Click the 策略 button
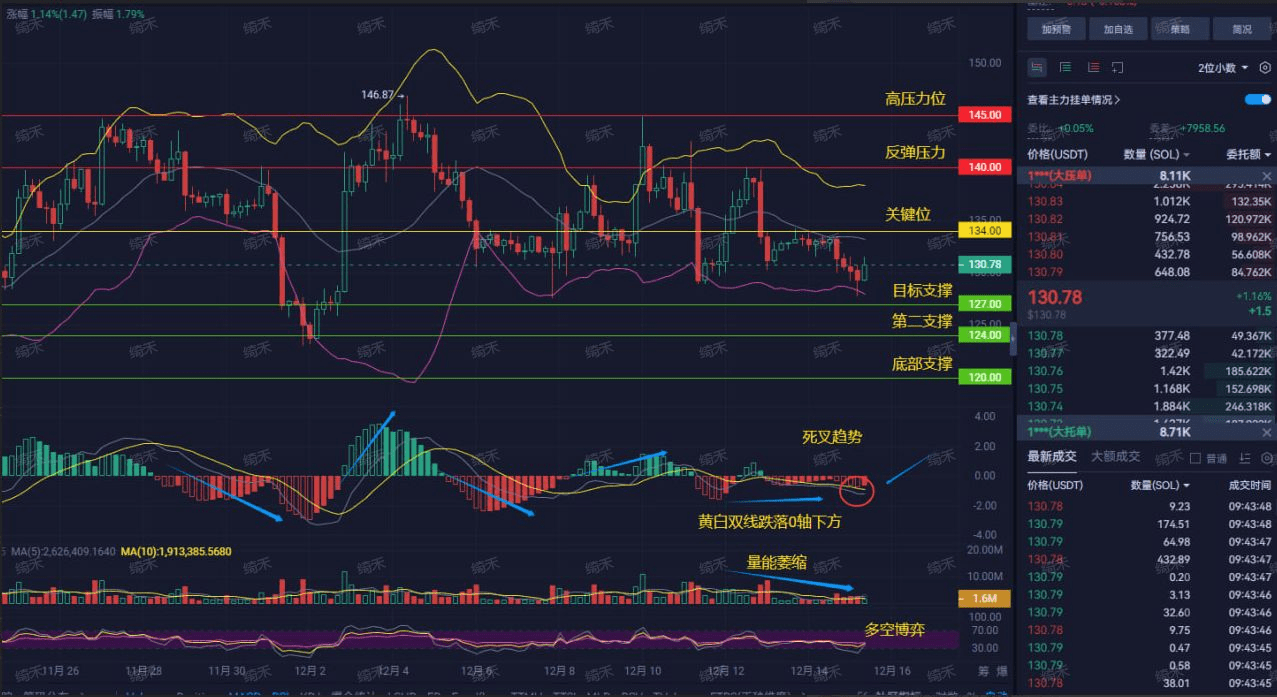1277x697 pixels. point(1180,29)
